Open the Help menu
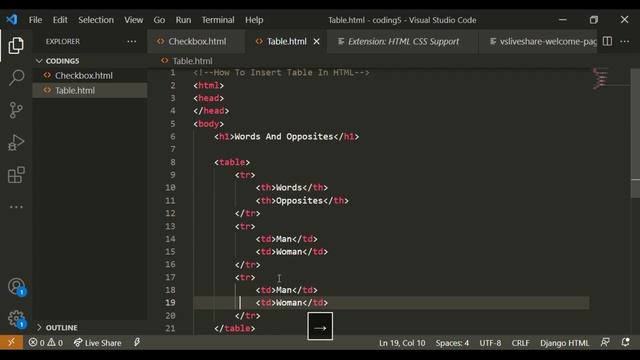 pos(254,20)
